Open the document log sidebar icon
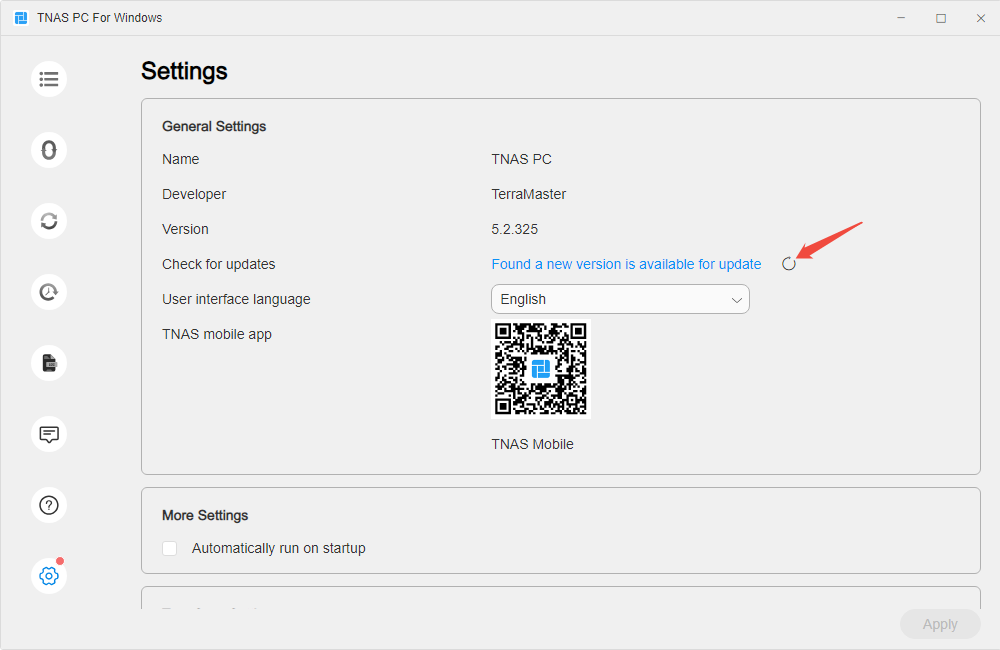1000x650 pixels. [x=49, y=364]
